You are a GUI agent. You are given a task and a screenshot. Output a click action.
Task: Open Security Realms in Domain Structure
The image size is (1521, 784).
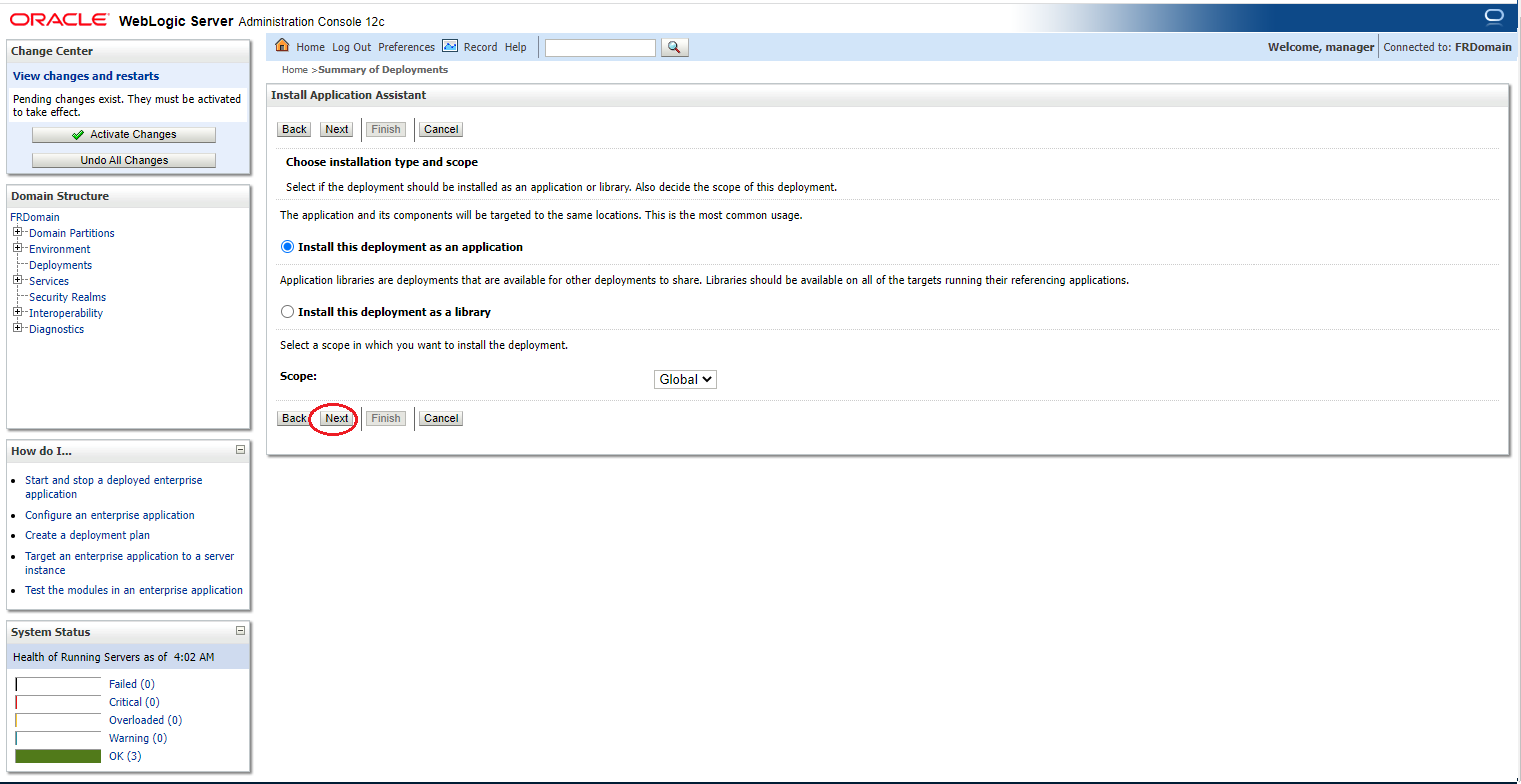(x=67, y=297)
